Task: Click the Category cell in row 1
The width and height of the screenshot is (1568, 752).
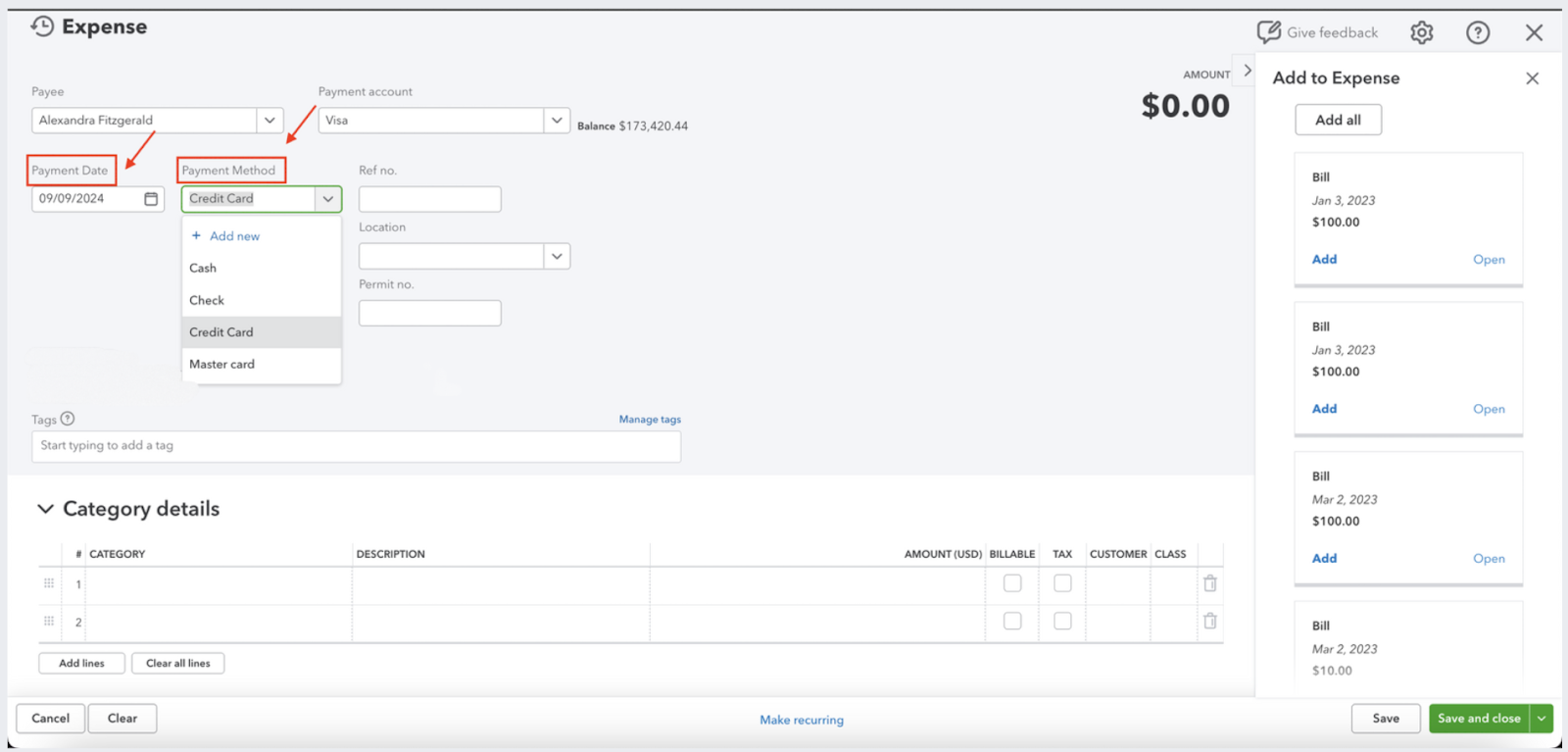Action: (219, 584)
